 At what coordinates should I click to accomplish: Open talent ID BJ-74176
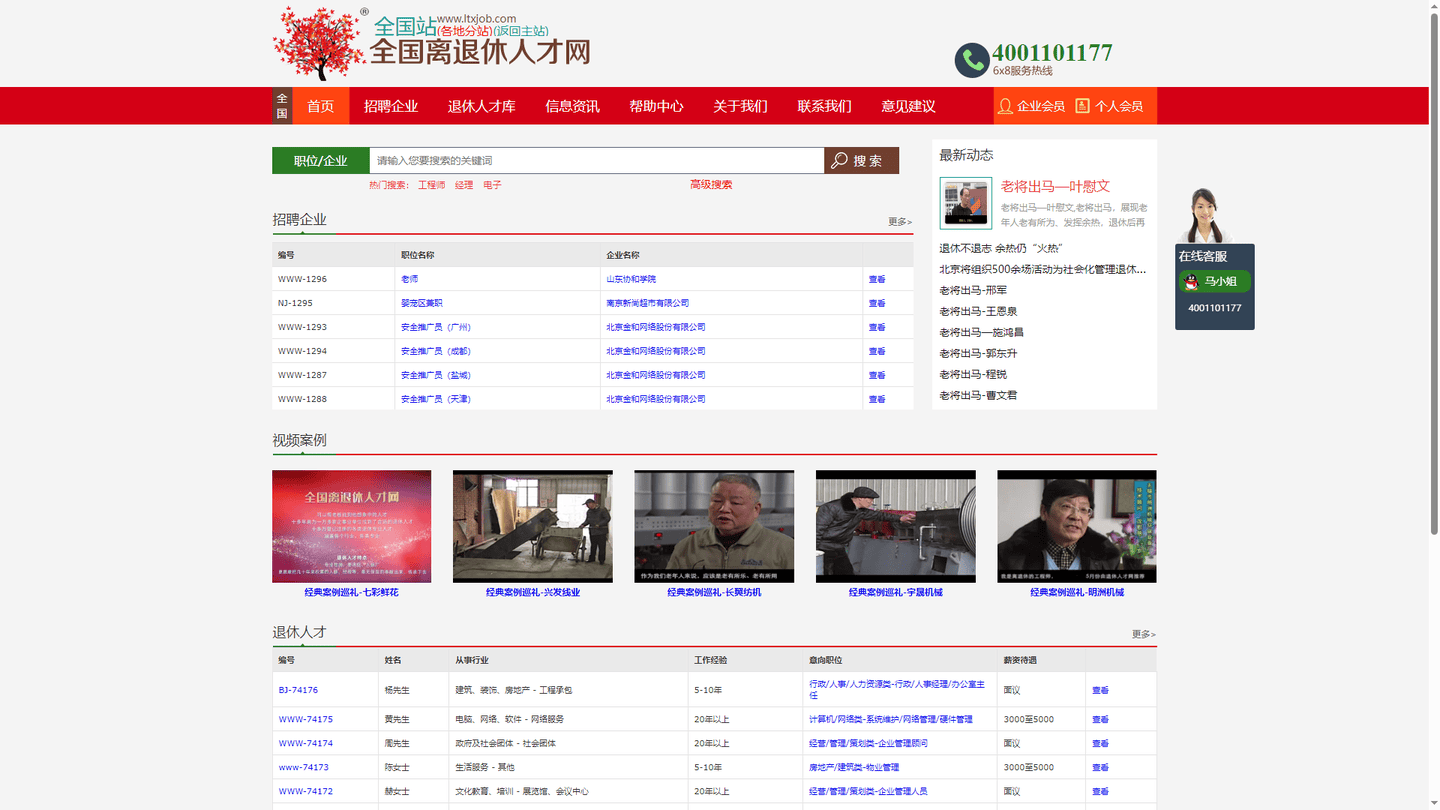(298, 690)
